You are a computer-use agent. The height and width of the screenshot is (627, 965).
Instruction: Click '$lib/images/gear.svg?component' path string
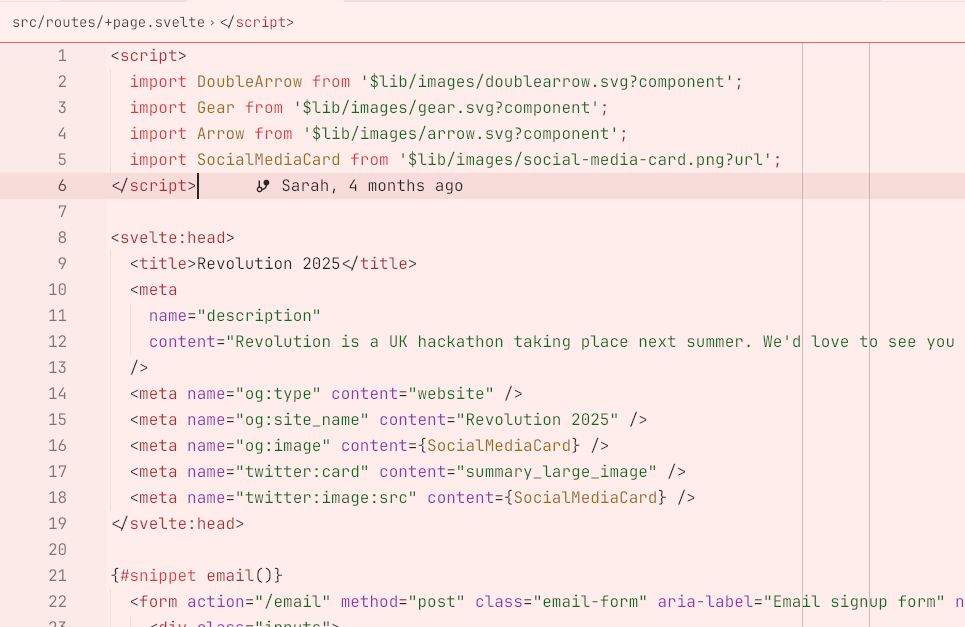click(446, 108)
